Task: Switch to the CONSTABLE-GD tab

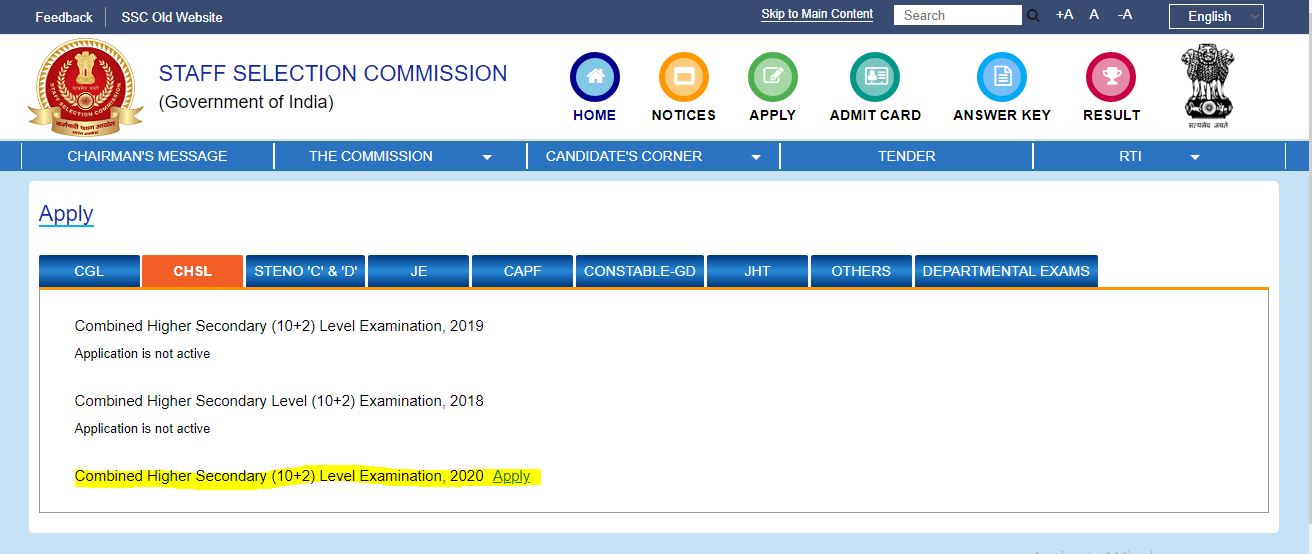Action: coord(640,271)
